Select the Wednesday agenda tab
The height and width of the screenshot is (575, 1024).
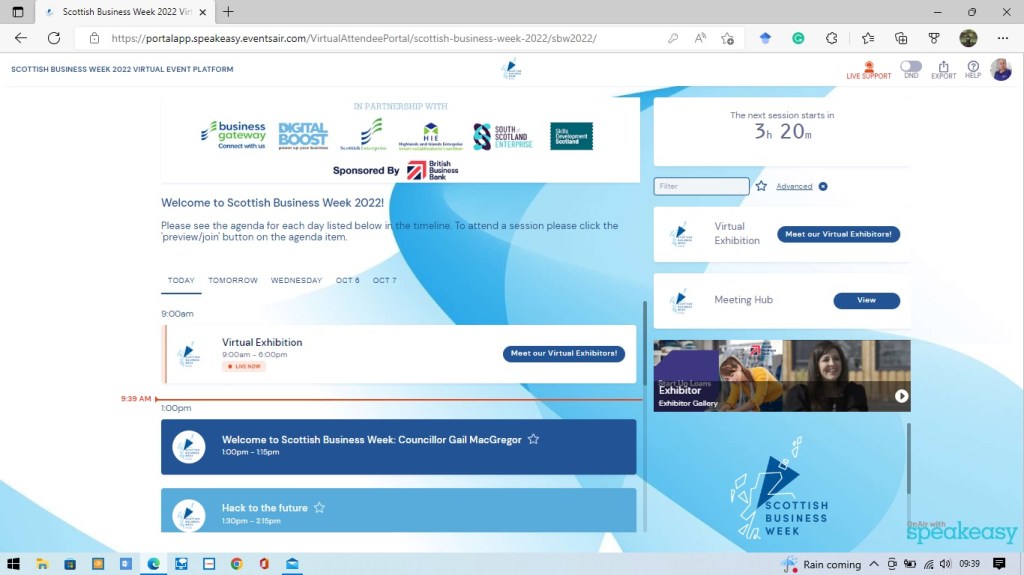(296, 280)
